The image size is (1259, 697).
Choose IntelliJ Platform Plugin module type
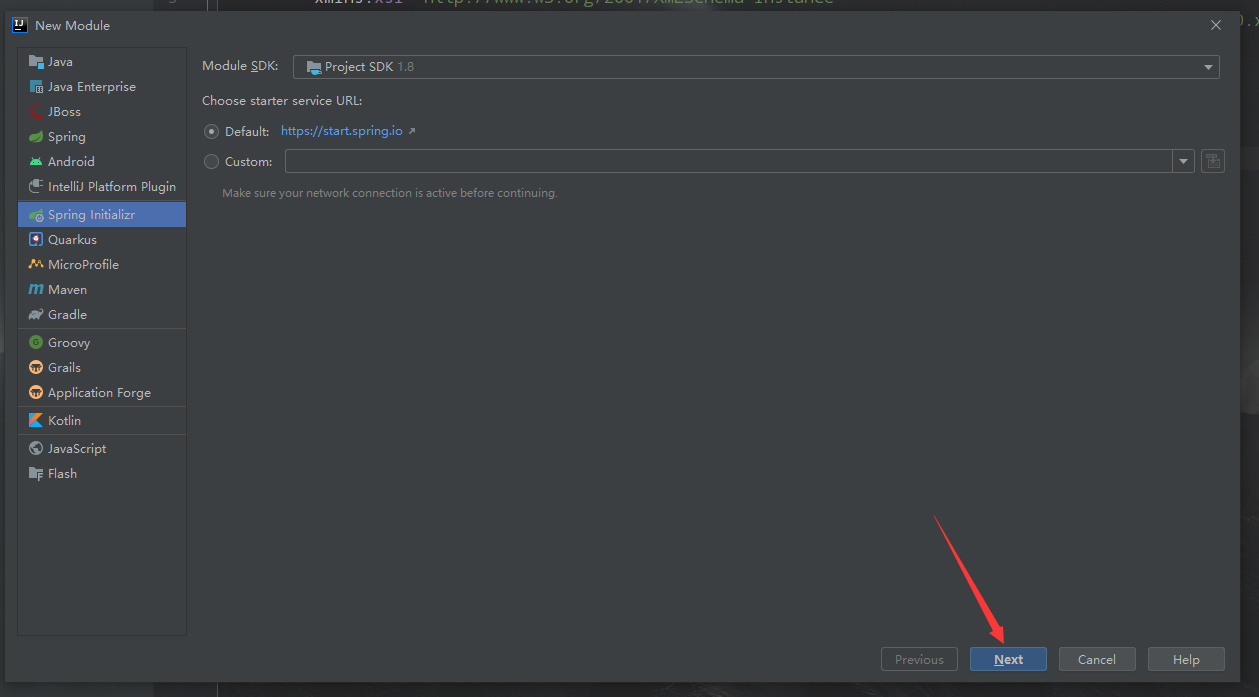tap(102, 187)
